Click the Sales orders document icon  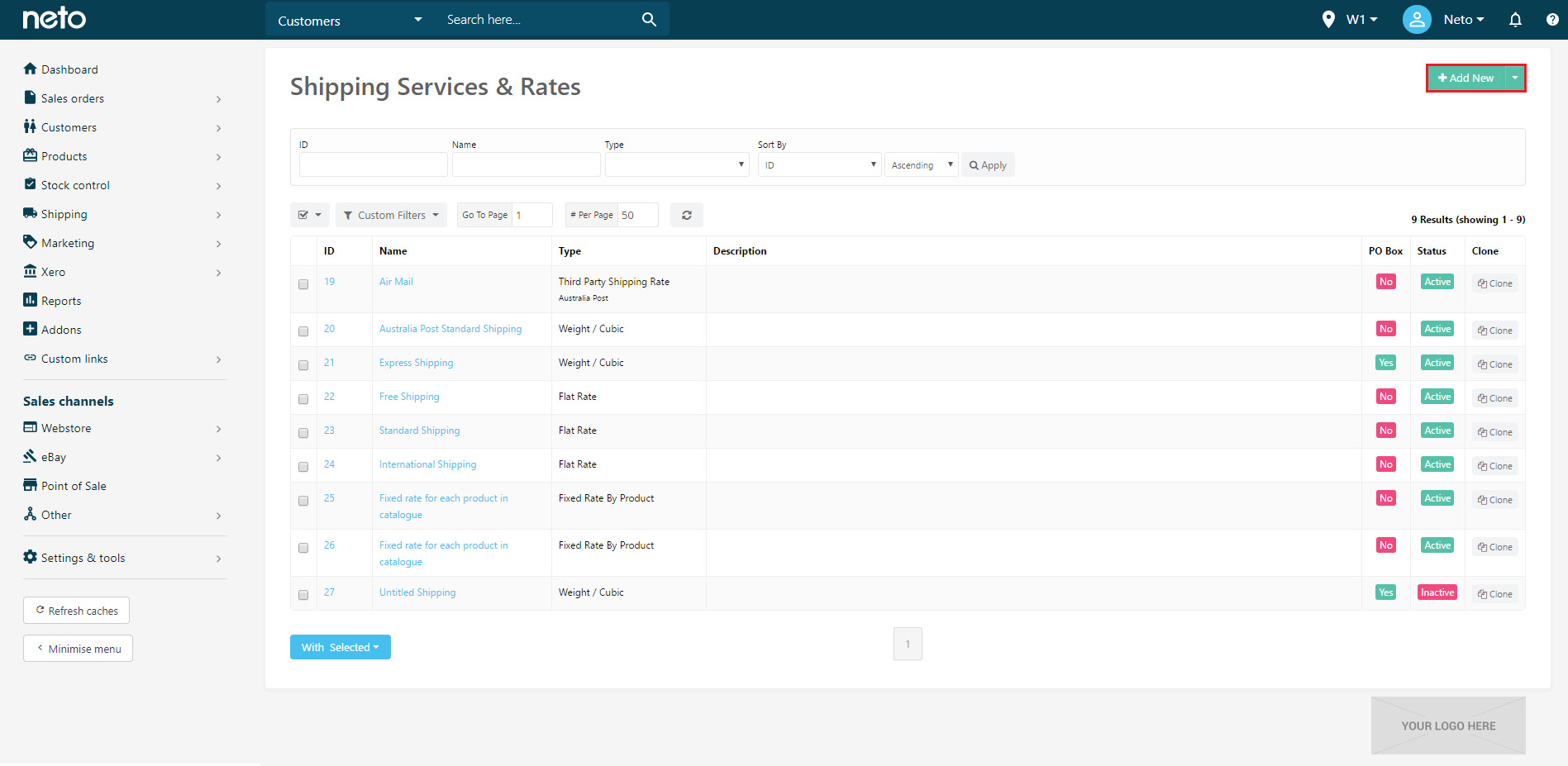click(31, 98)
